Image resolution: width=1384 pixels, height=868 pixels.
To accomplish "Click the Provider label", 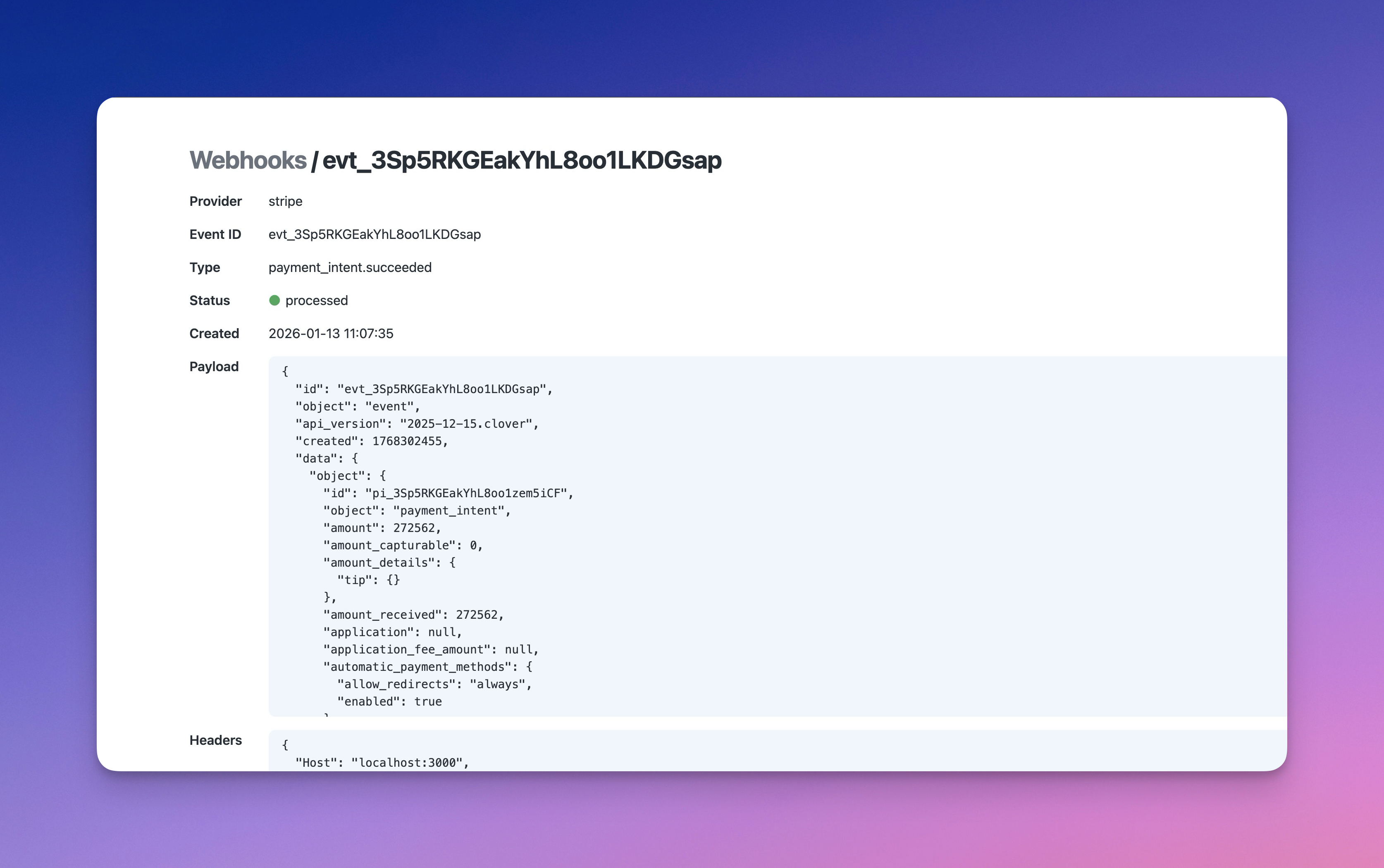I will [215, 202].
